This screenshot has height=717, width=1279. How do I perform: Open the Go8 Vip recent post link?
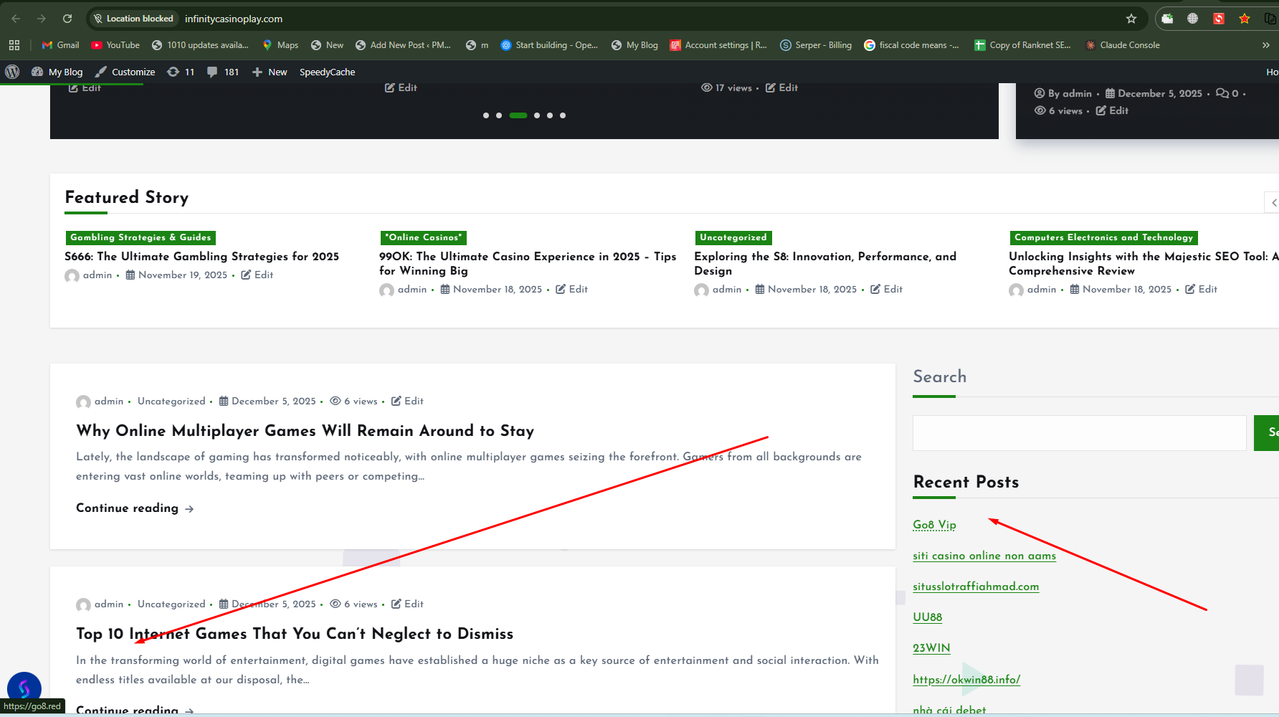pos(934,525)
